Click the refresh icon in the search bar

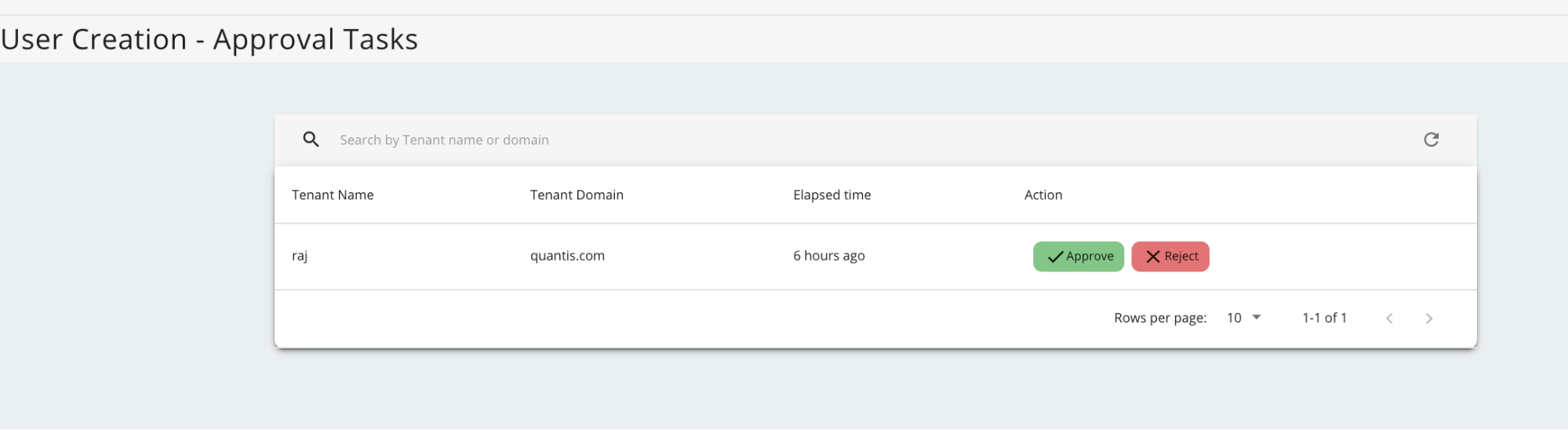[1431, 140]
